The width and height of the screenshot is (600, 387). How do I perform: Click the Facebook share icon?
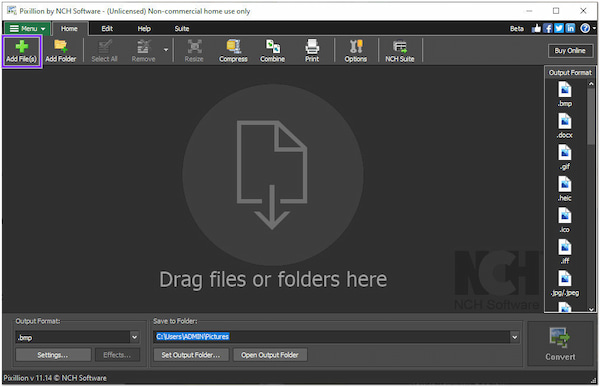pyautogui.click(x=548, y=28)
